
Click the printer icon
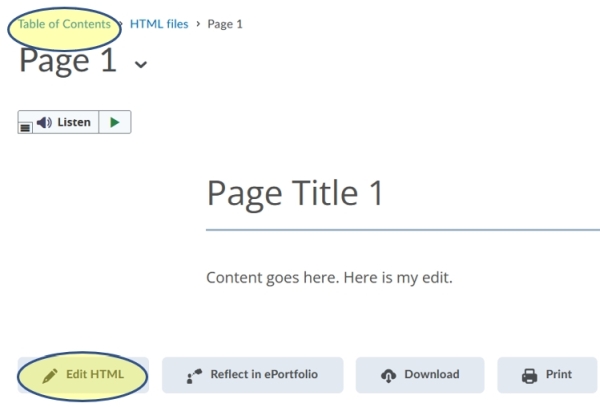click(531, 376)
